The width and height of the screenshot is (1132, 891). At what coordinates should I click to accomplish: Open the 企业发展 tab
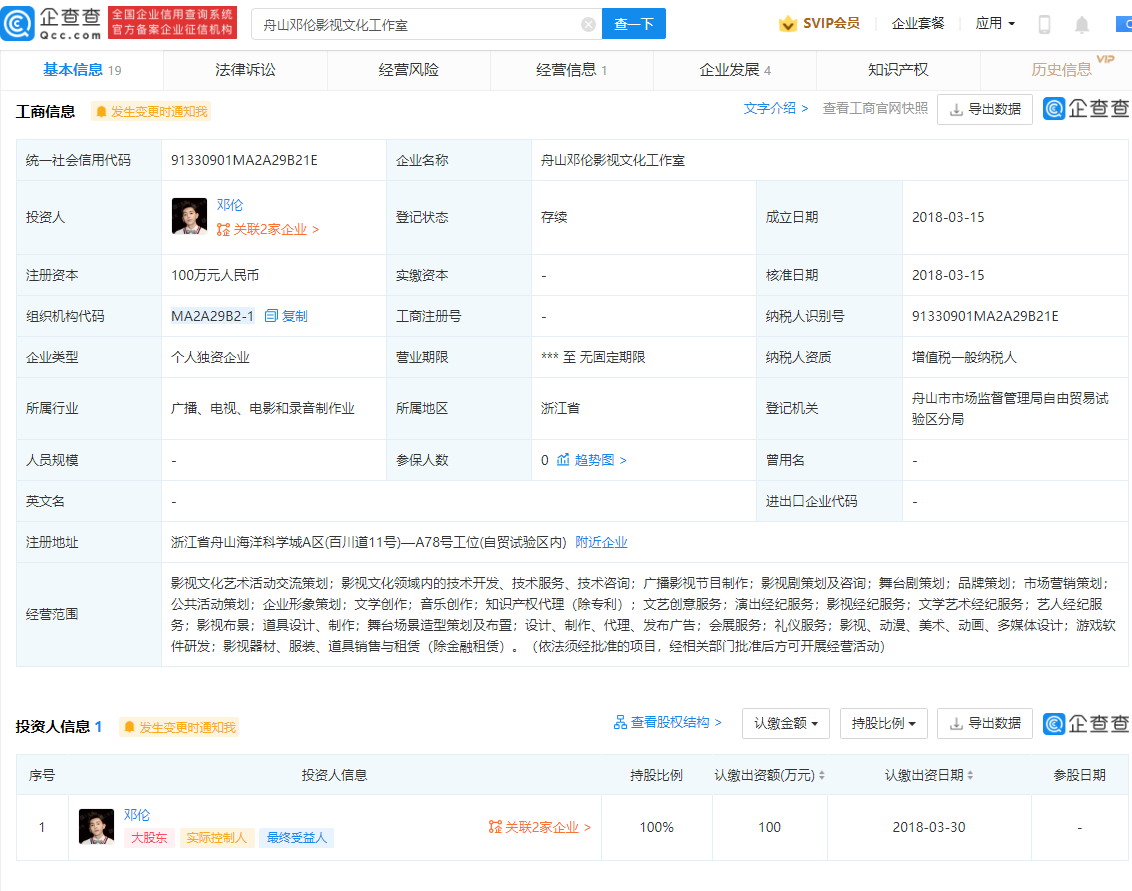(735, 70)
